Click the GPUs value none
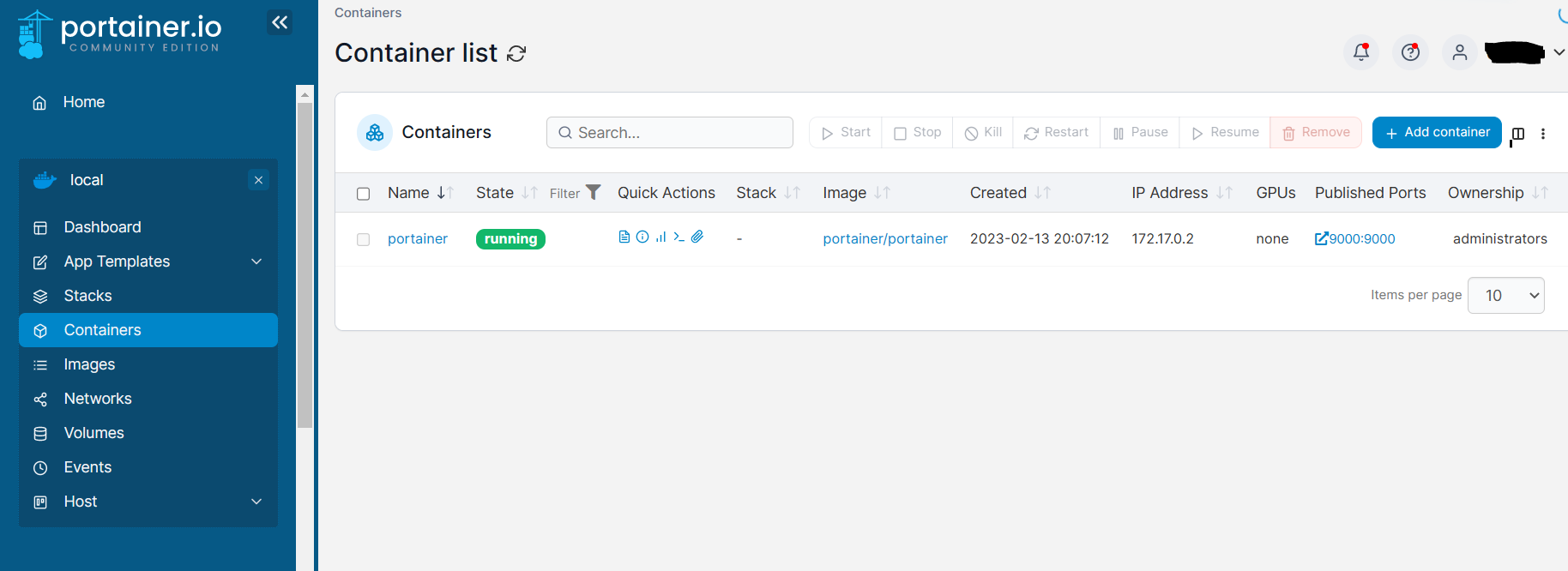The height and width of the screenshot is (571, 1568). pyautogui.click(x=1272, y=239)
